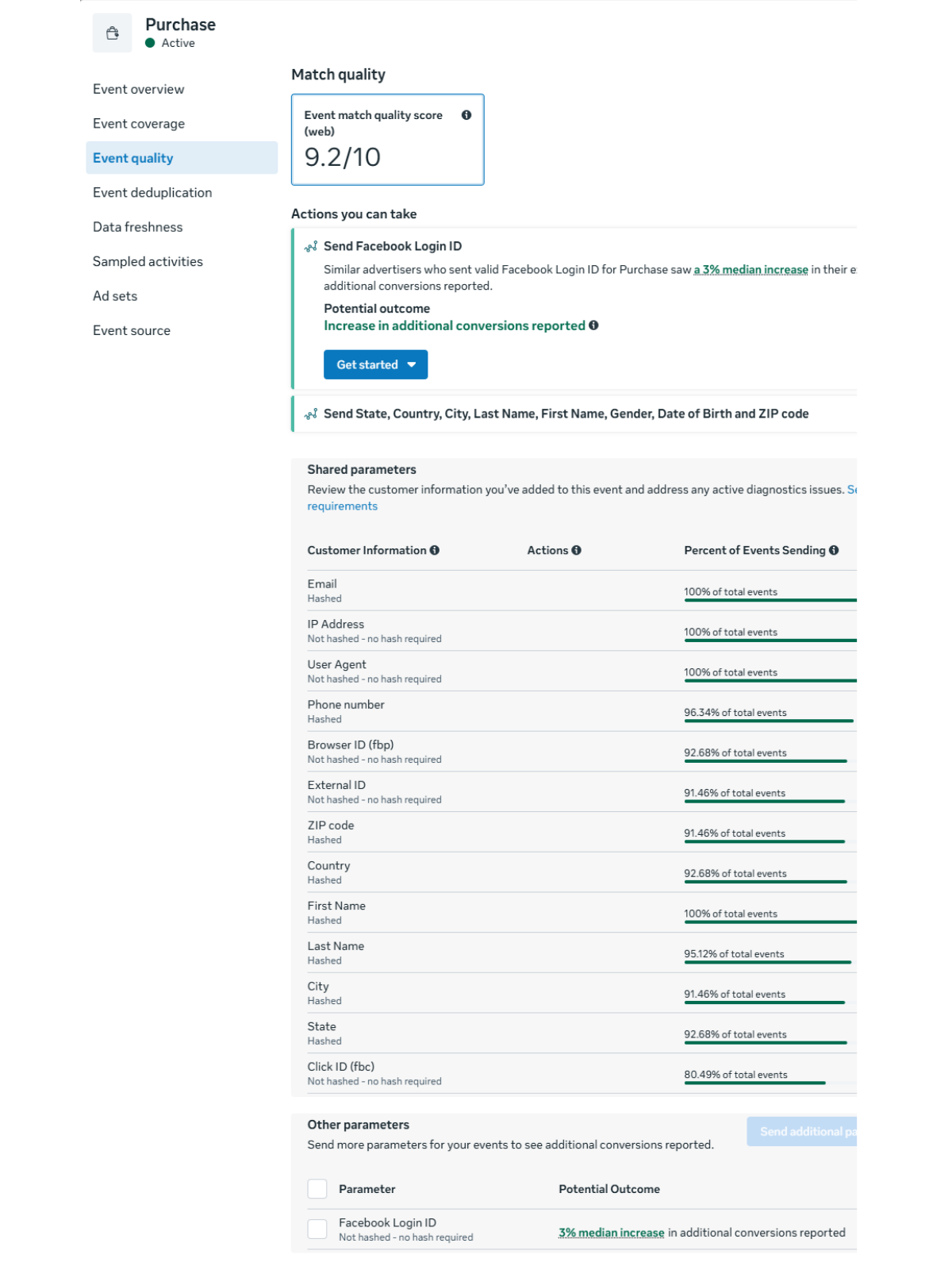Image resolution: width=952 pixels, height=1270 pixels.
Task: Click the requirements link under Shared parameters
Action: pyautogui.click(x=343, y=506)
